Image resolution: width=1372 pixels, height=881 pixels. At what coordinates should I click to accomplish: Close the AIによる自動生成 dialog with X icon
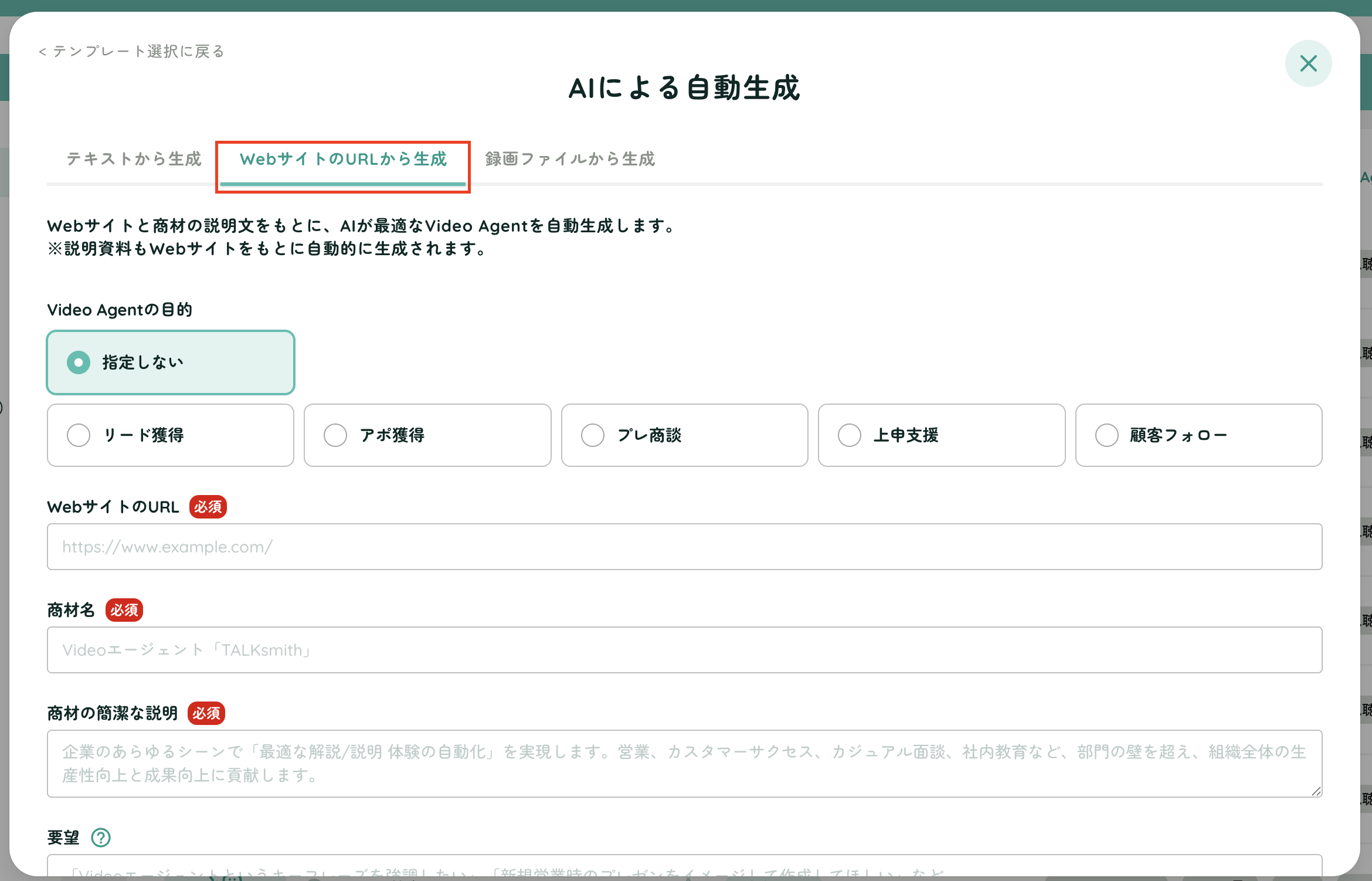[x=1308, y=63]
